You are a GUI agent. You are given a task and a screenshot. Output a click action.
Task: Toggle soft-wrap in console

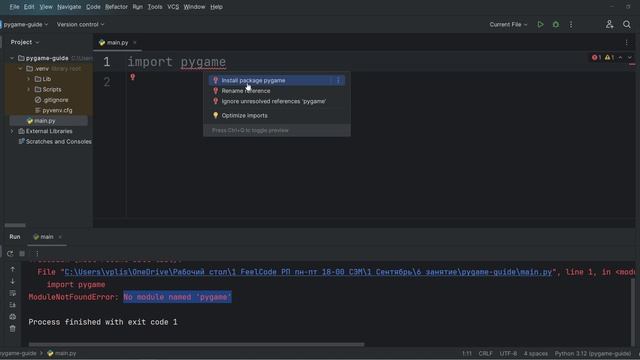(x=13, y=293)
